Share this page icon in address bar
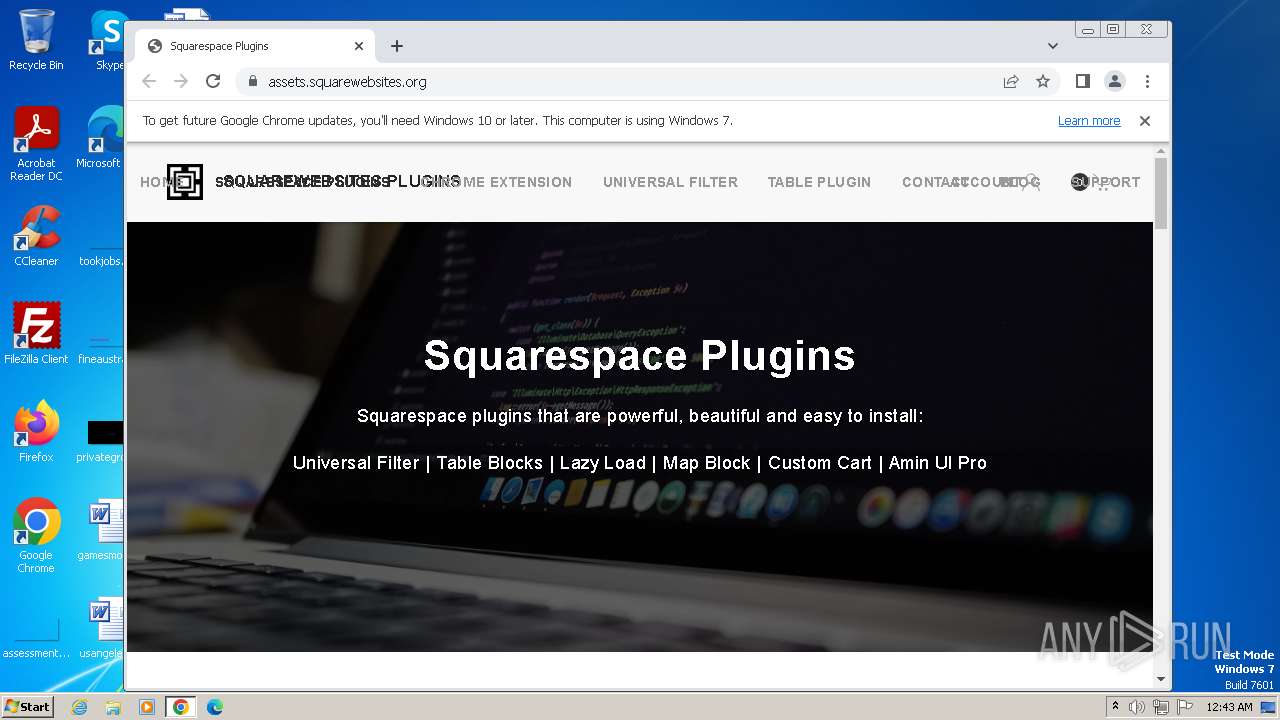Image resolution: width=1280 pixels, height=720 pixels. point(1011,82)
